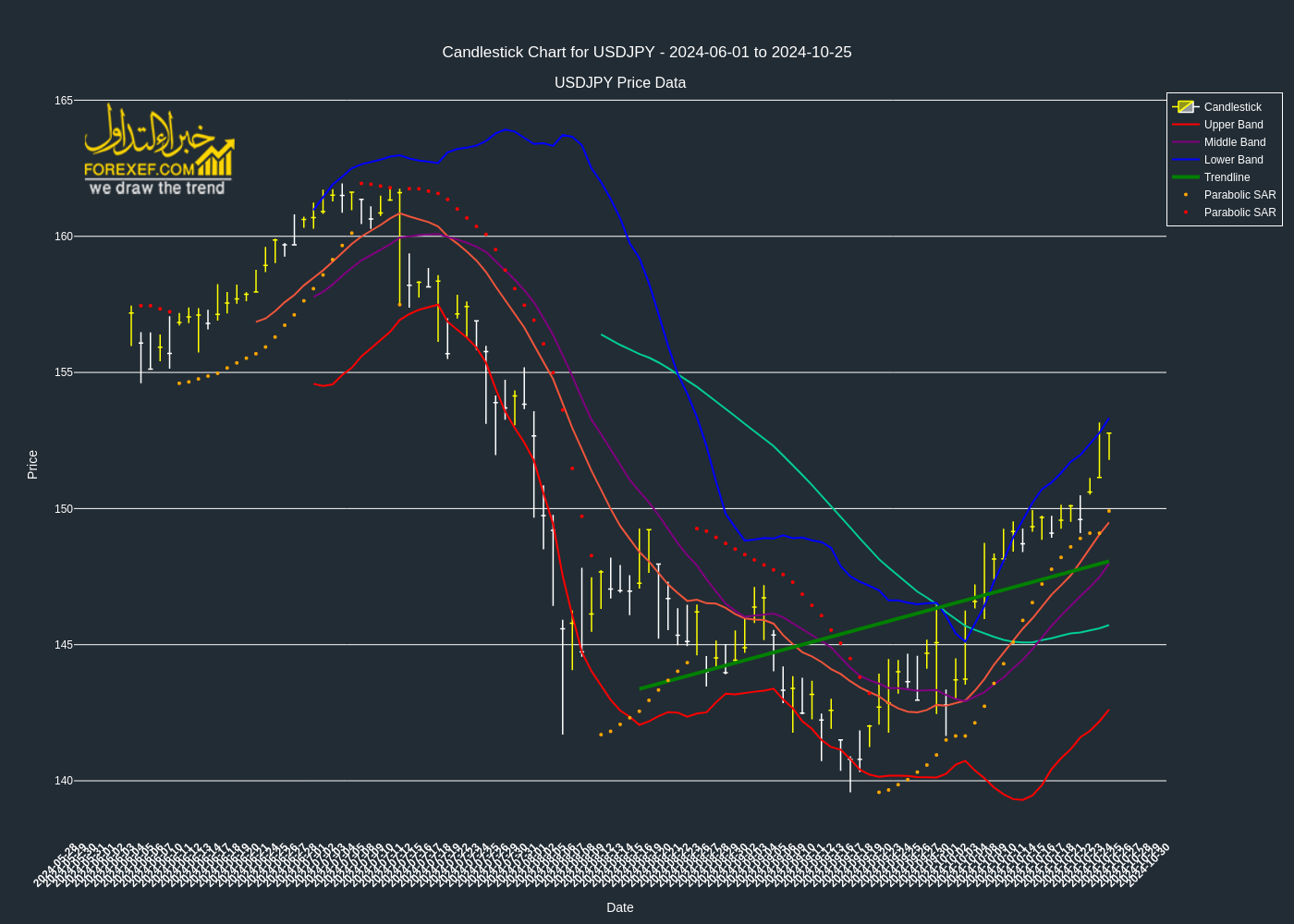This screenshot has height=924, width=1294.
Task: Click the 160 y-axis tick label
Action: [x=63, y=237]
